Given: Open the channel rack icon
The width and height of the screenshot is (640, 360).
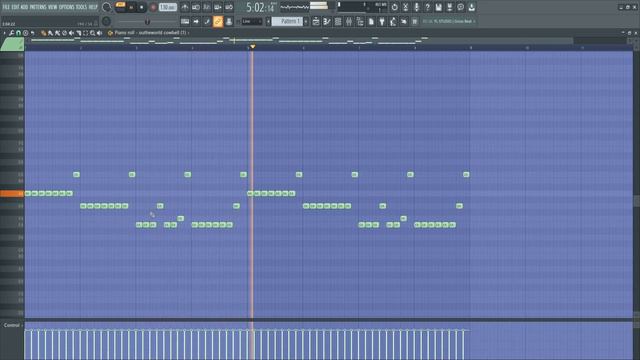Looking at the screenshot, I should point(338,21).
